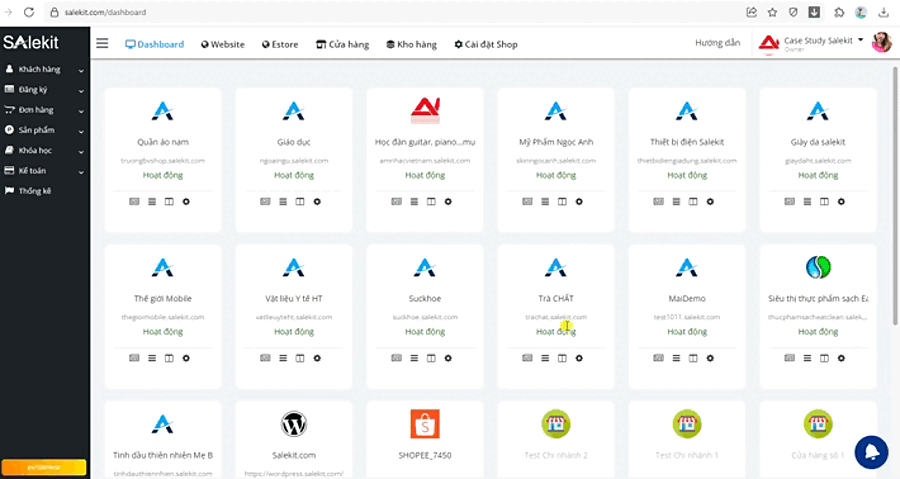The height and width of the screenshot is (479, 900).
Task: Click the Test Chi nhánh 1 store title
Action: [x=687, y=455]
